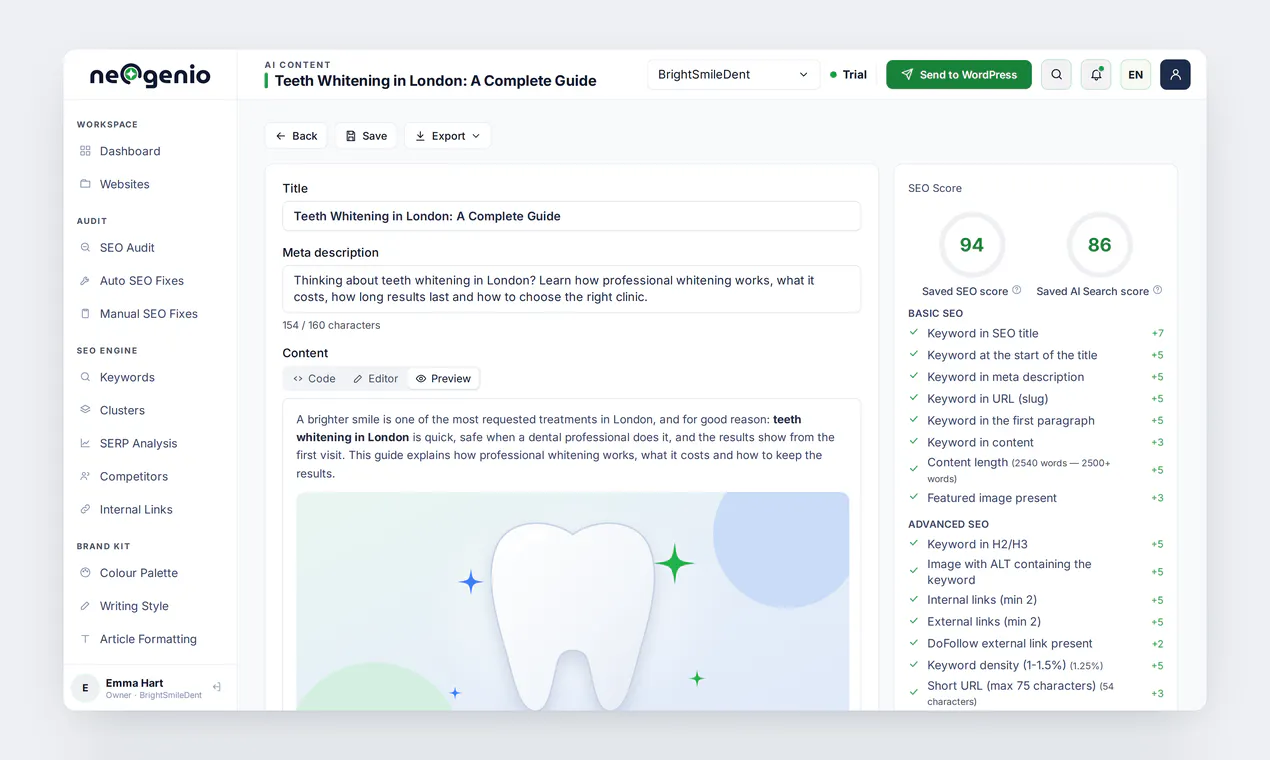Click the Manual SEO Fixes clipboard icon

85,313
